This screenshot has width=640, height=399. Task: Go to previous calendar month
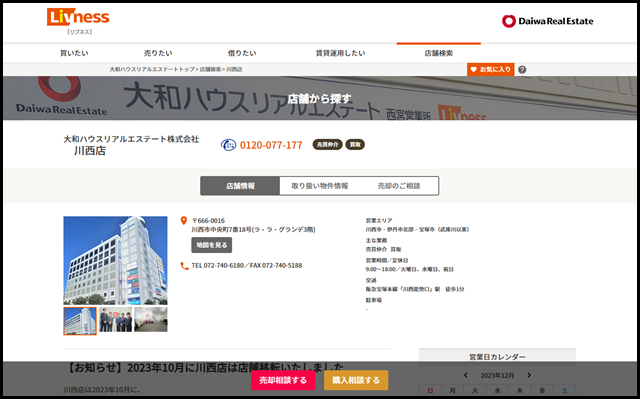point(466,375)
